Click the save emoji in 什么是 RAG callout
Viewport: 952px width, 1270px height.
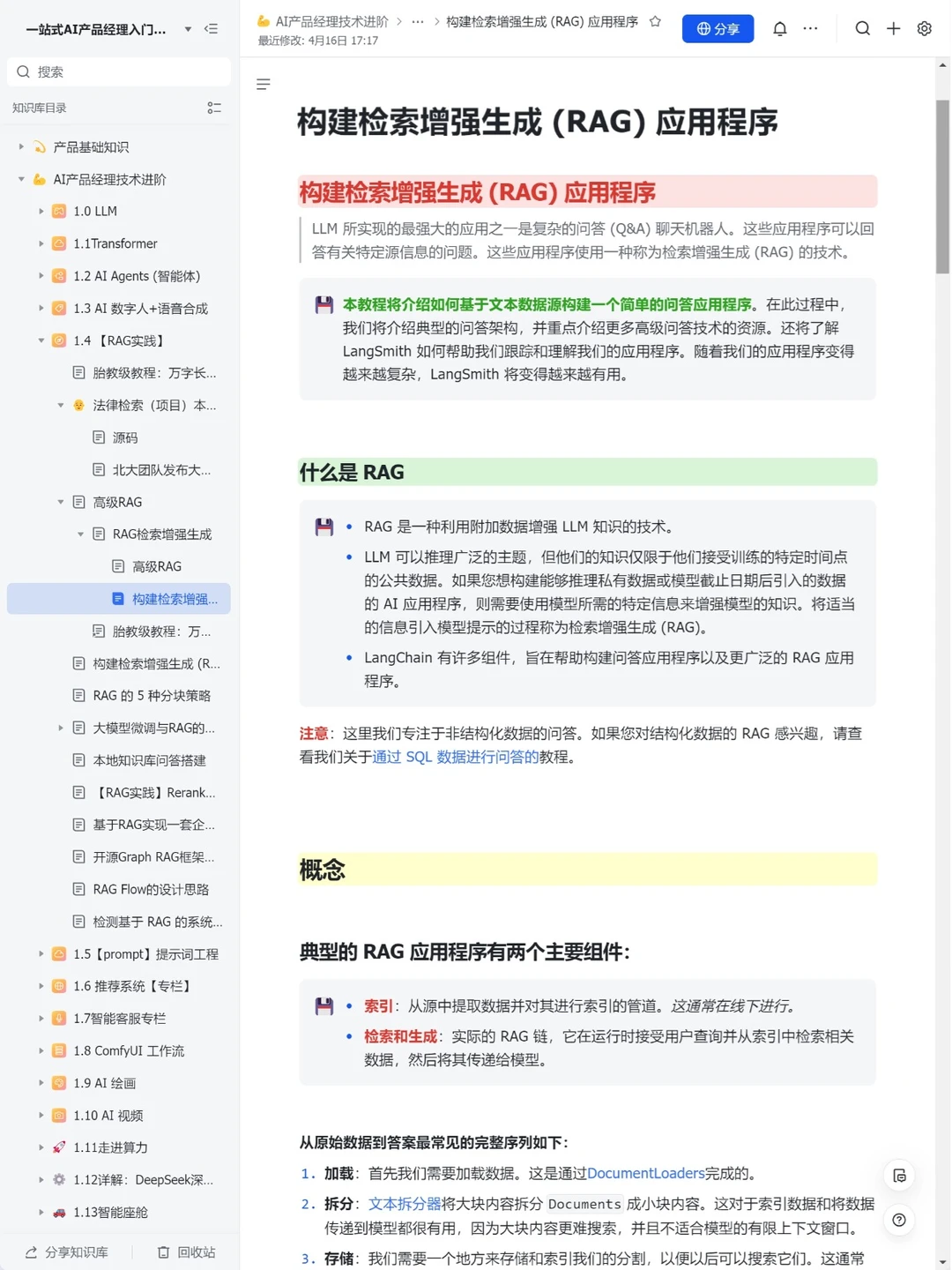pyautogui.click(x=324, y=527)
